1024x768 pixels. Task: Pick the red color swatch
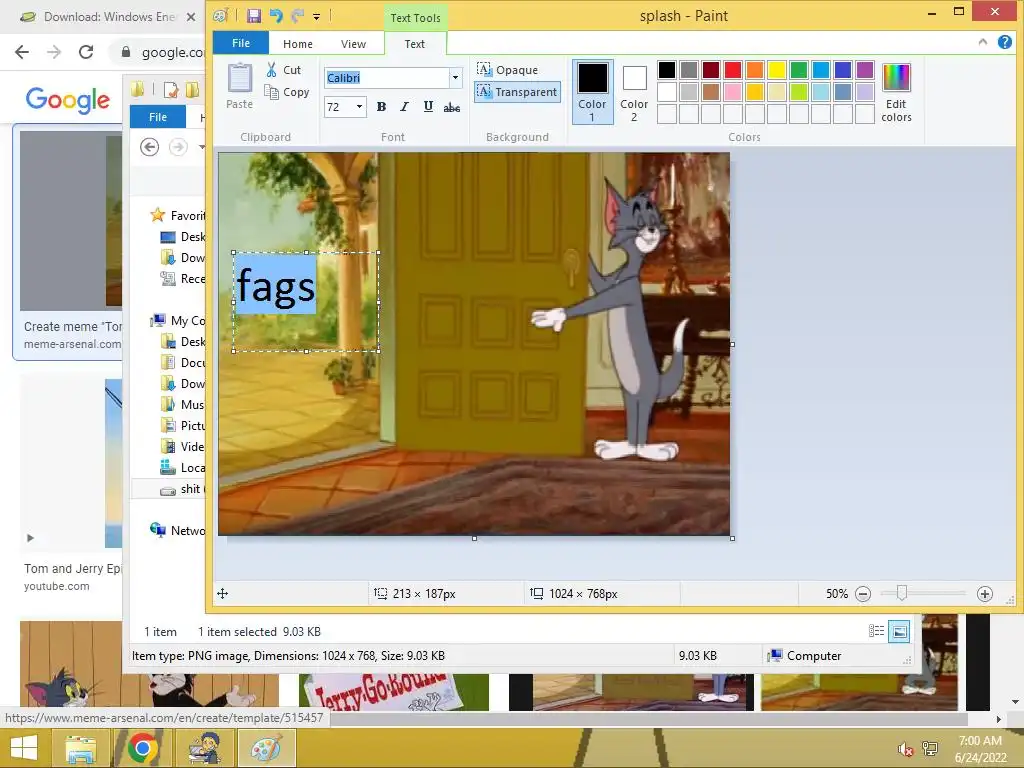(733, 70)
